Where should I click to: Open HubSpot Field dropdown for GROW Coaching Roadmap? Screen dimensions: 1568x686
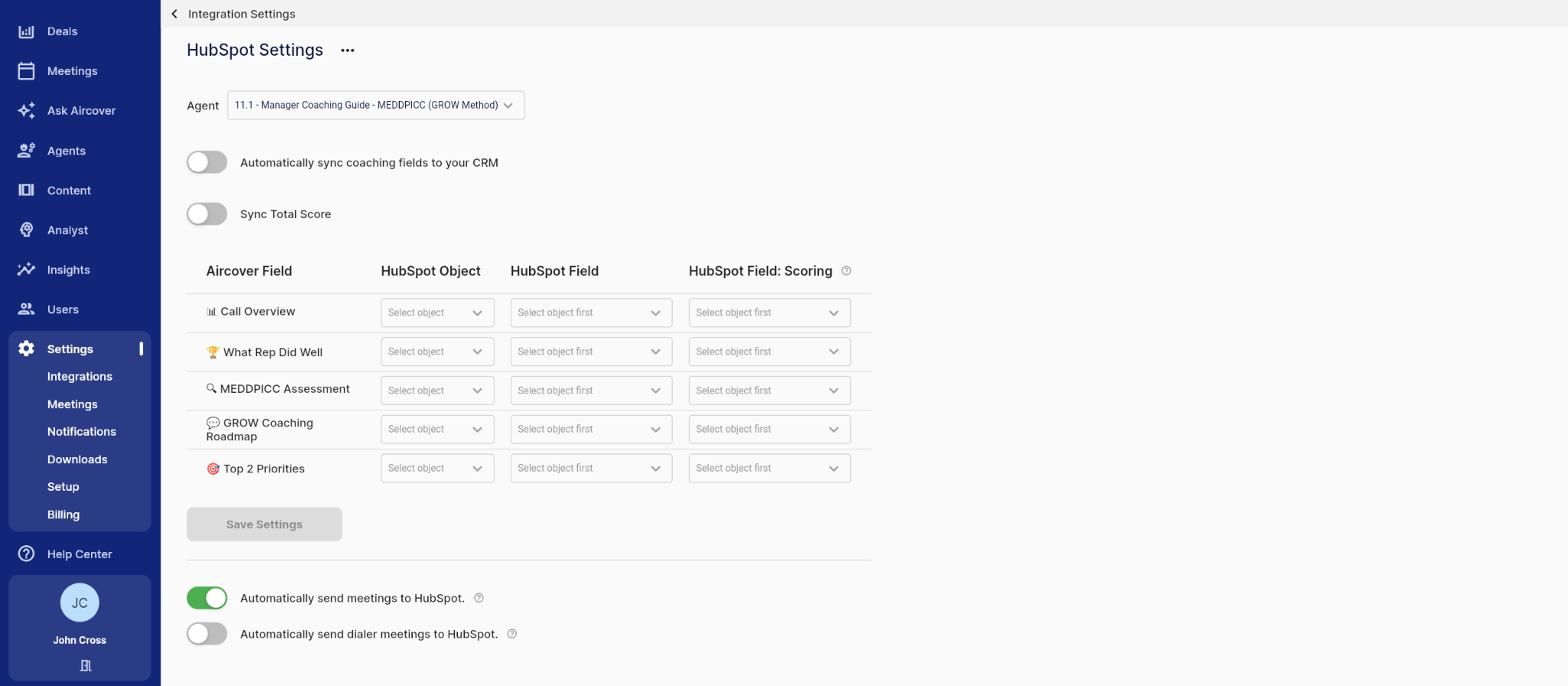pos(591,429)
